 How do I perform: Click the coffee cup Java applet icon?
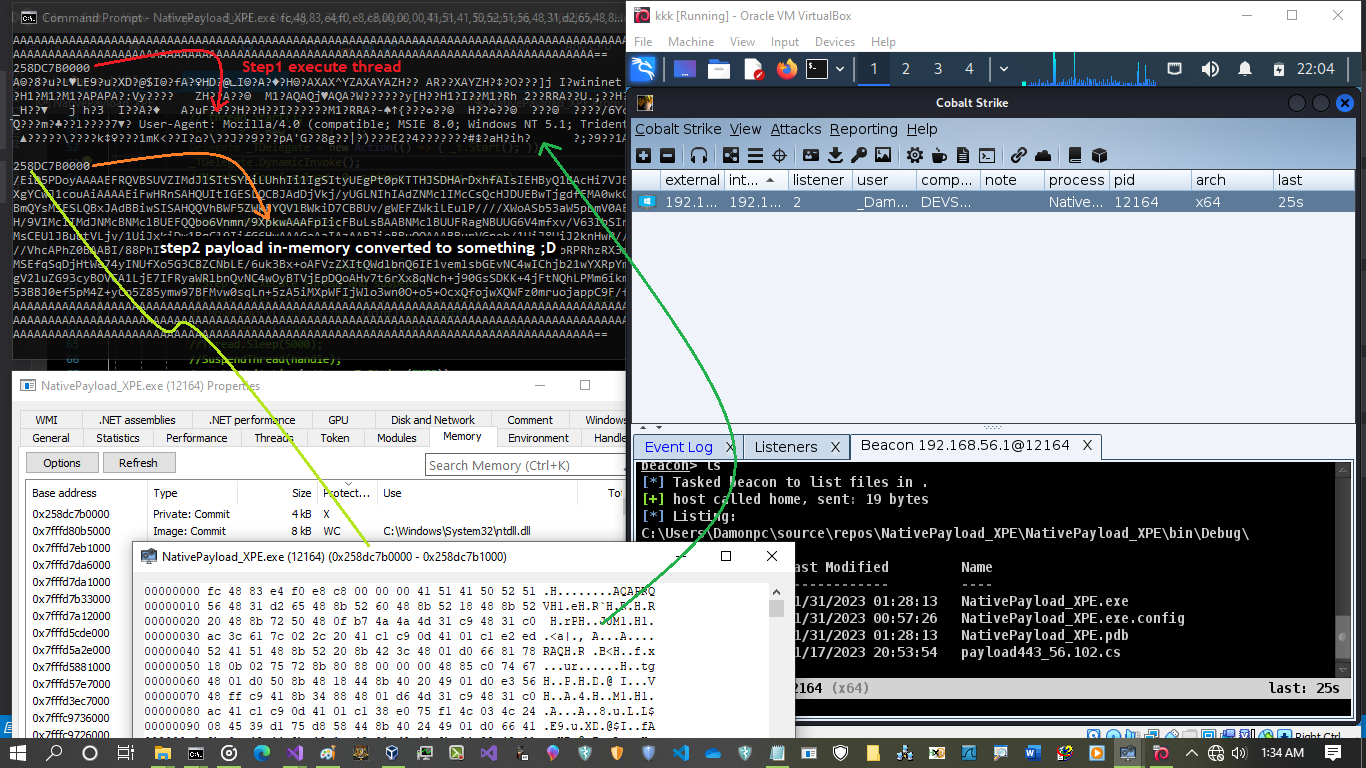pos(939,155)
